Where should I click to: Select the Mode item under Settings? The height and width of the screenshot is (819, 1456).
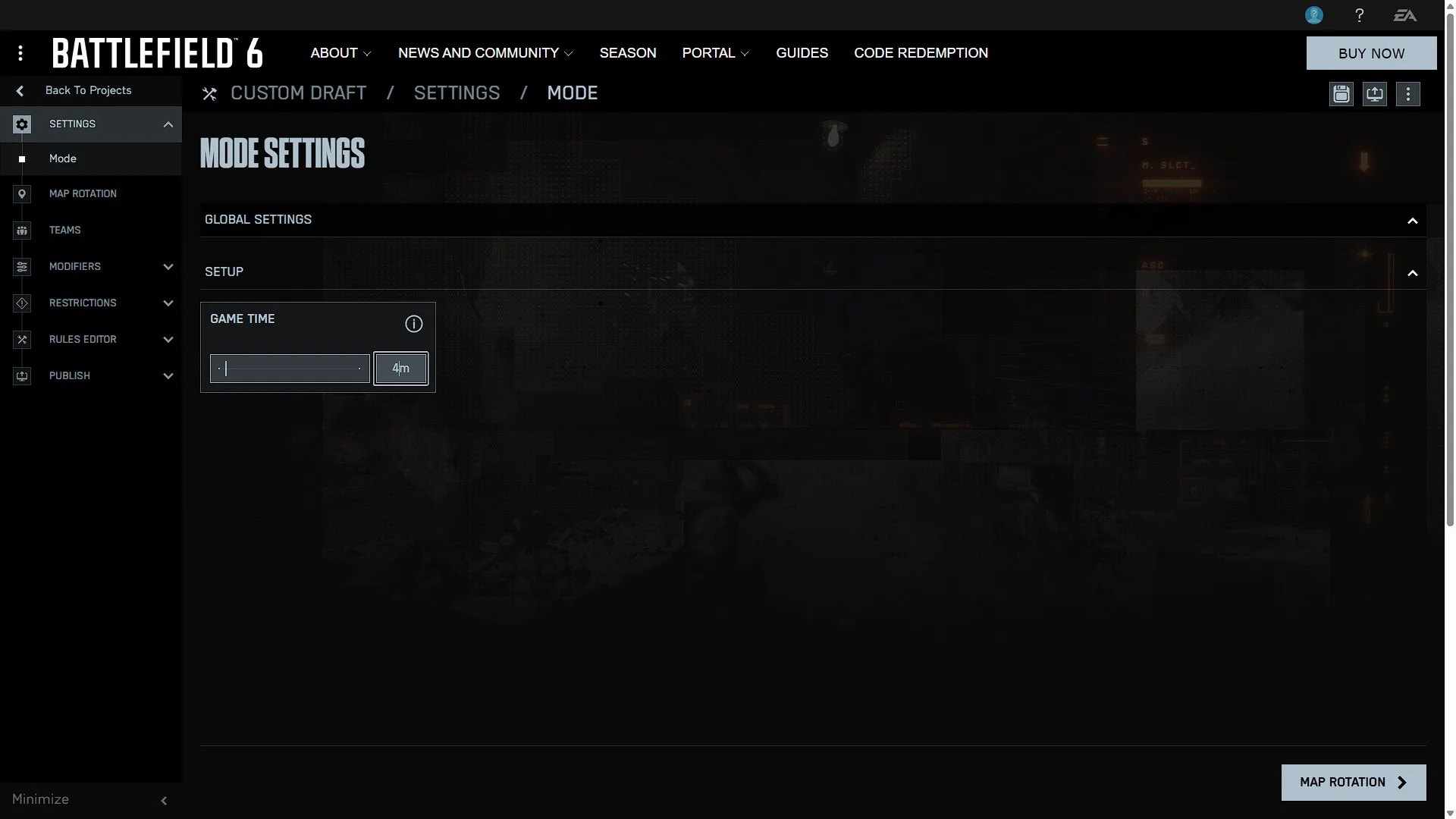click(63, 158)
